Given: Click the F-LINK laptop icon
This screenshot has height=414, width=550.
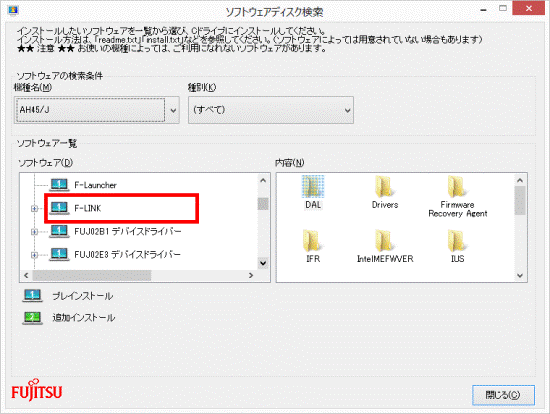Looking at the screenshot, I should coord(59,208).
